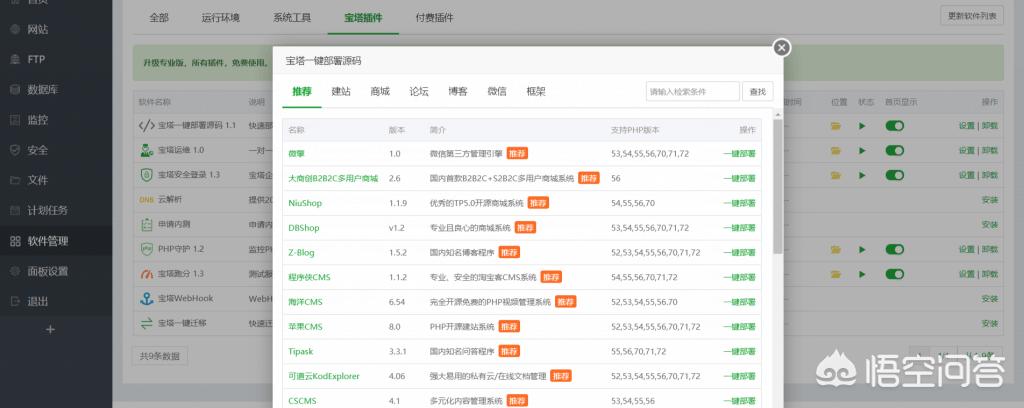Toggle 首页显示 switch for PHP守护
Image resolution: width=1024 pixels, height=408 pixels.
click(x=895, y=250)
